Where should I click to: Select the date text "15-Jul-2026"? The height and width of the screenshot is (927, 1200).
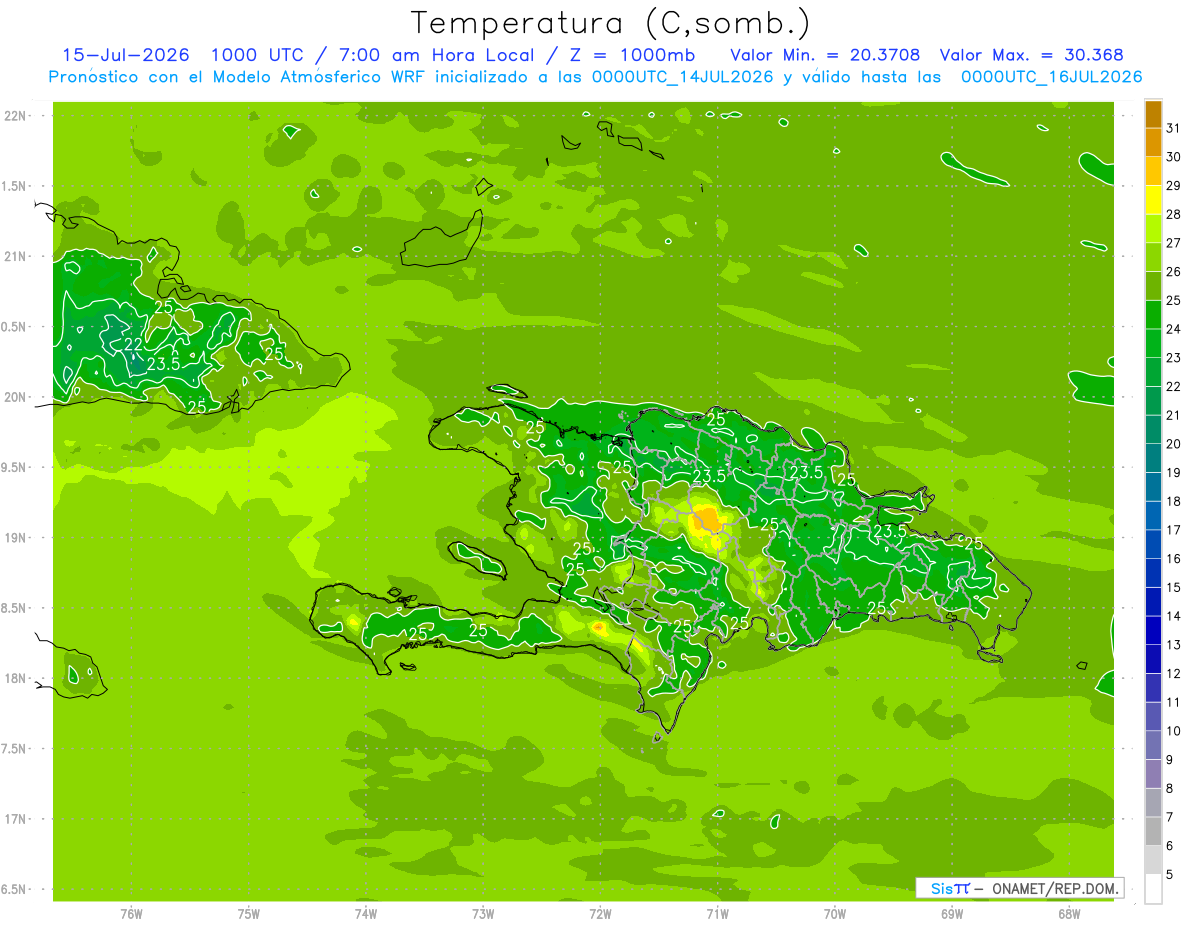point(126,55)
